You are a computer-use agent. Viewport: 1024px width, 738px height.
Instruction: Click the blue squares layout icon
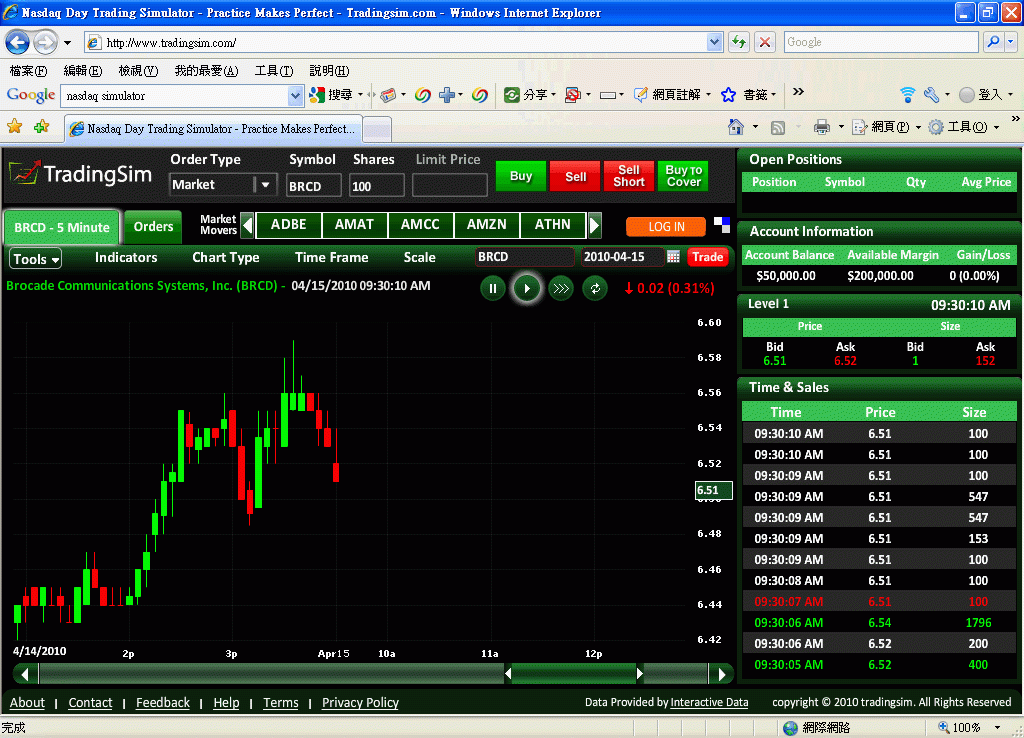tap(722, 225)
